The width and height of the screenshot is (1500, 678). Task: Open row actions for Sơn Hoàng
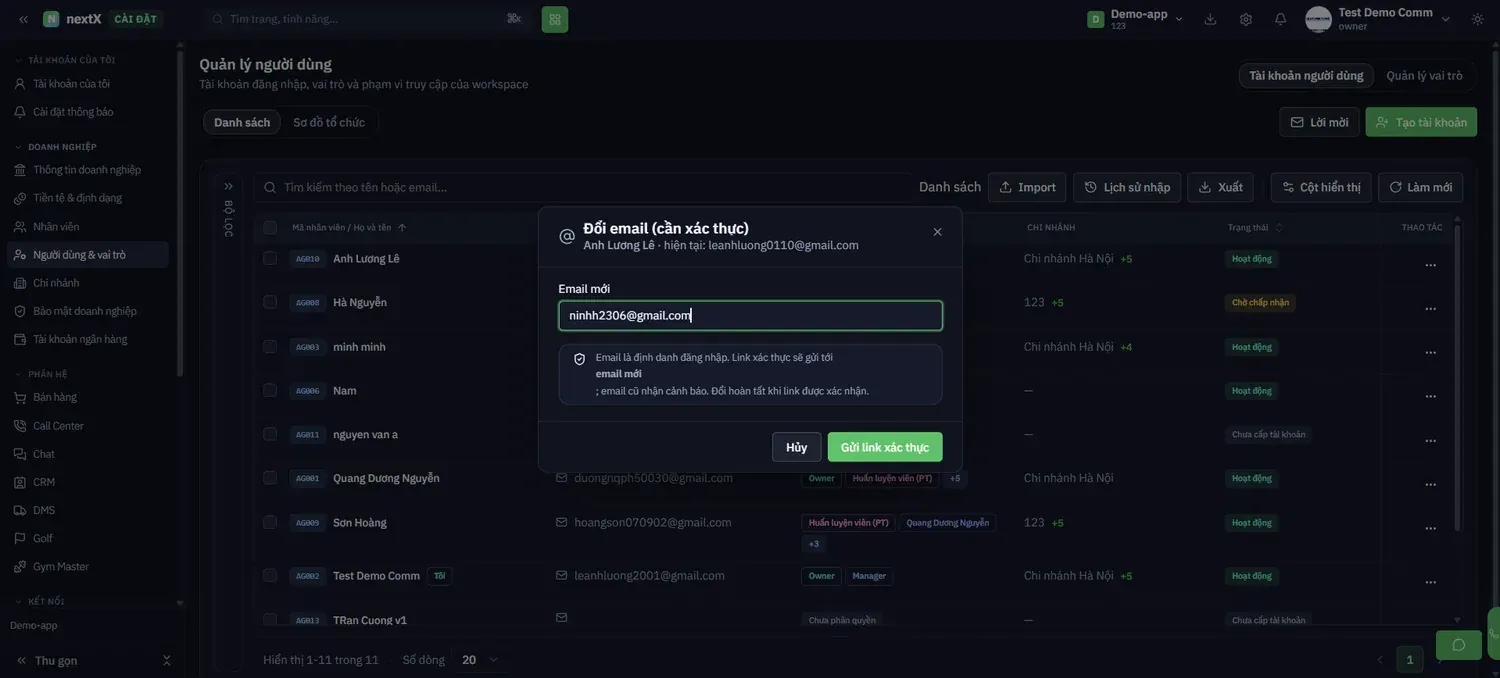pos(1430,529)
